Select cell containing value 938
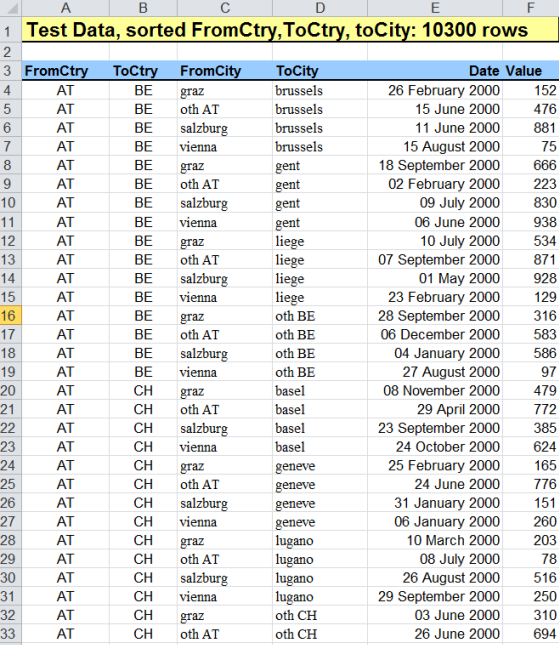 point(531,222)
